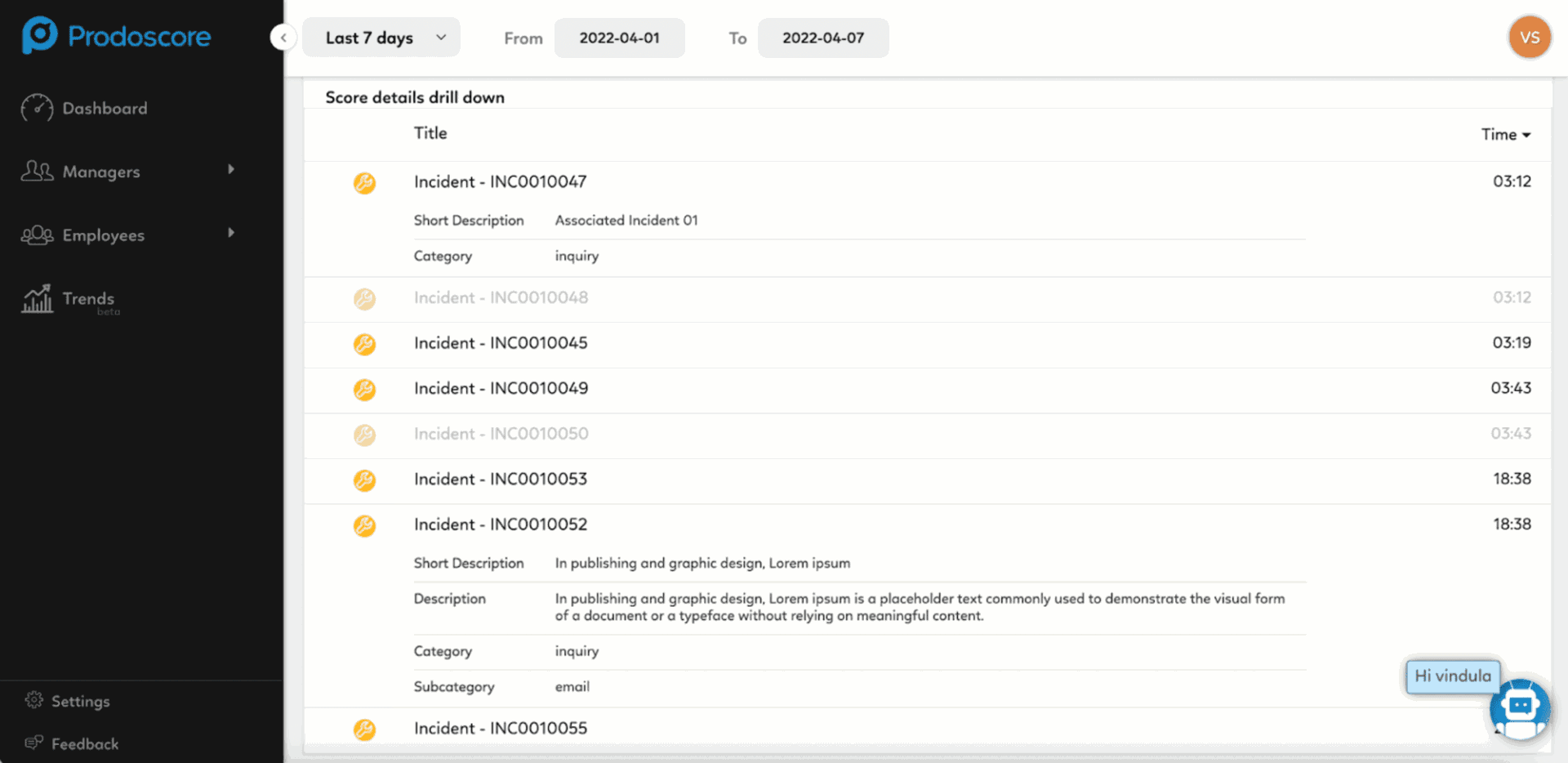The image size is (1568, 763).
Task: Open the VS user avatar
Action: pyautogui.click(x=1530, y=38)
